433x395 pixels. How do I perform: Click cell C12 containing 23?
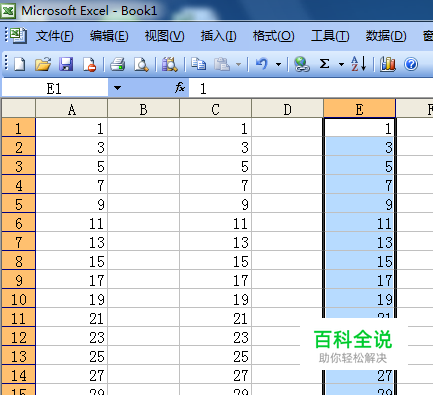click(x=215, y=337)
